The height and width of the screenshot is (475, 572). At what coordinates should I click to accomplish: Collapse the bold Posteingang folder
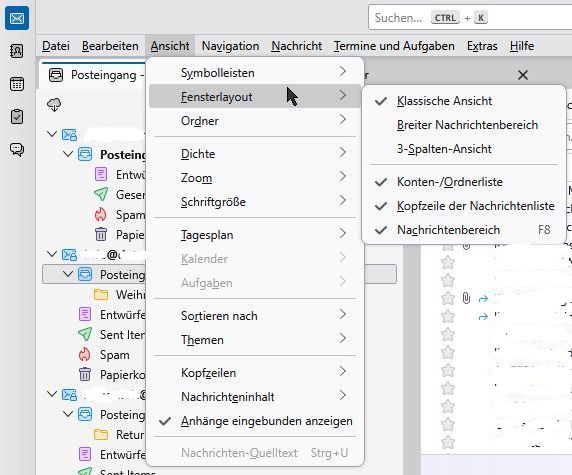[x=68, y=154]
